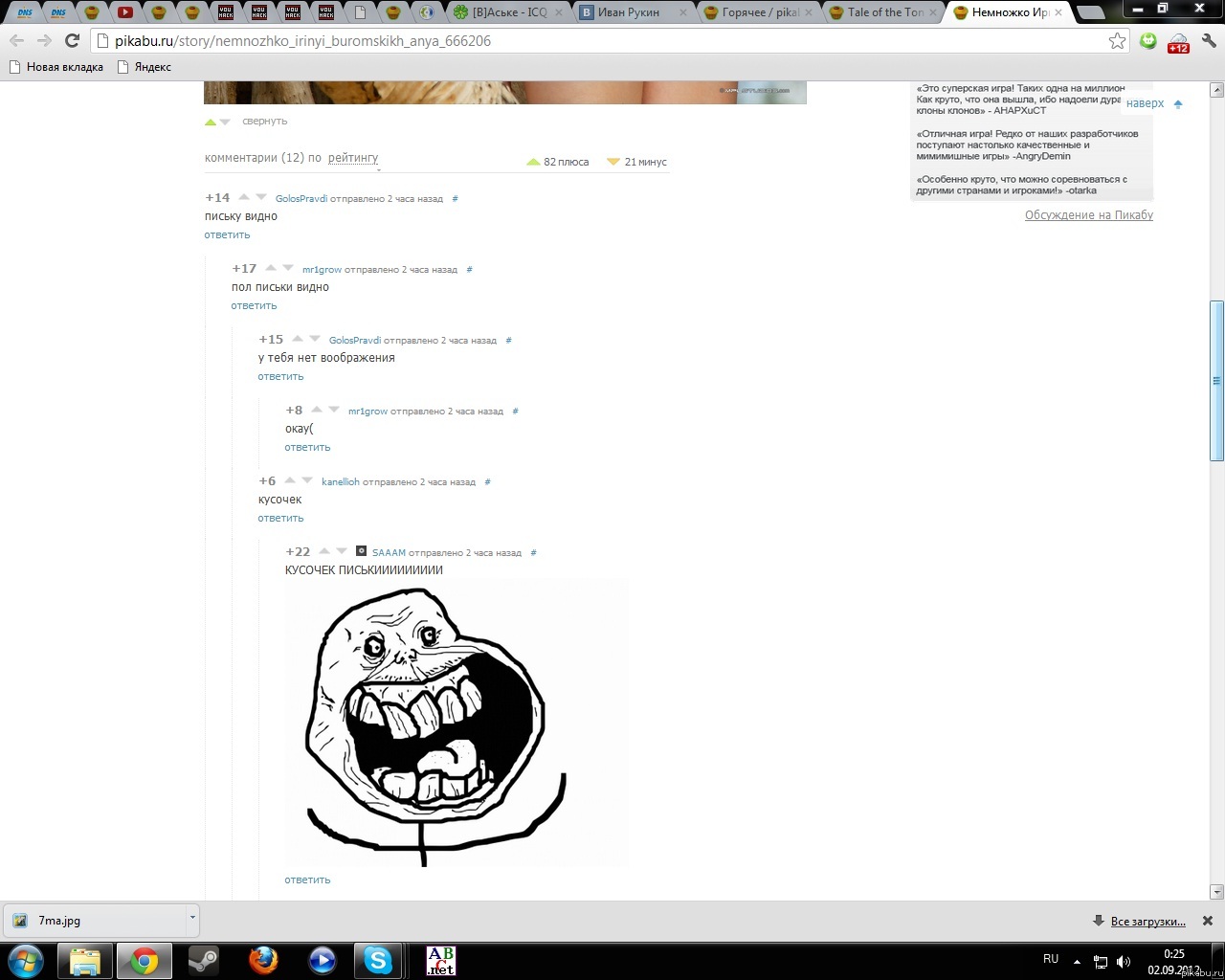This screenshot has height=980, width=1225.
Task: Upvote SAAAM's +22 comment
Action: click(x=324, y=551)
